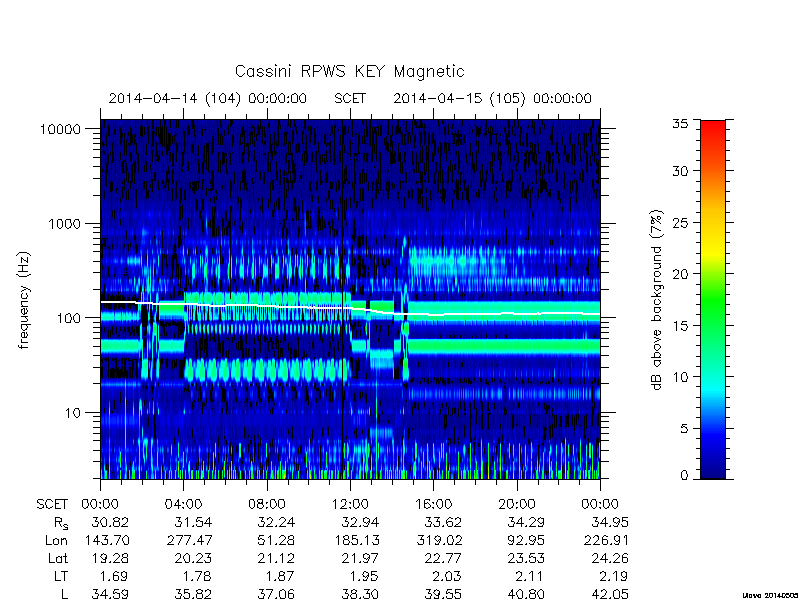800x600 pixels.
Task: Click the 04:00 time tick label
Action: [x=183, y=505]
